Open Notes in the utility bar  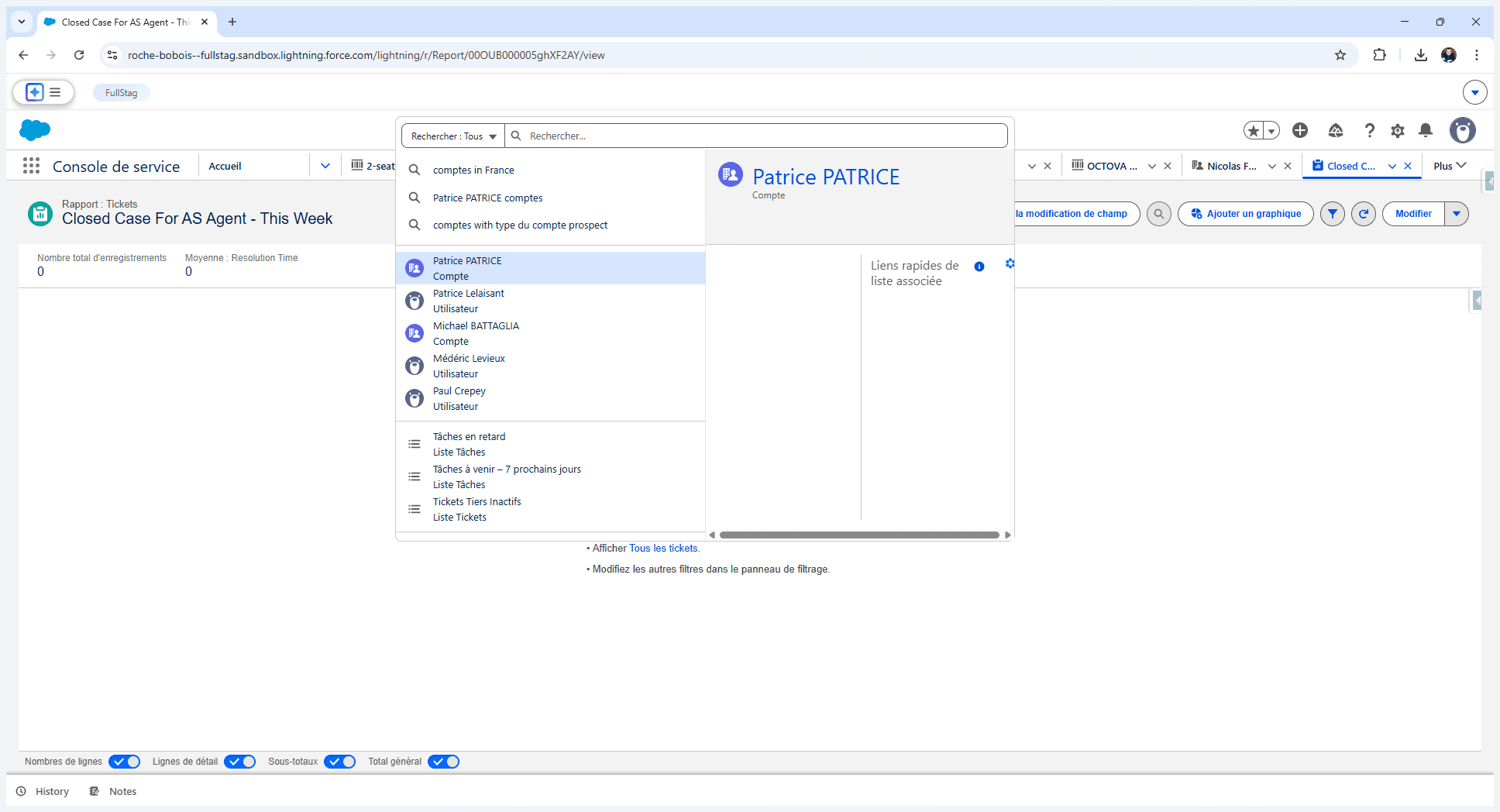click(113, 791)
